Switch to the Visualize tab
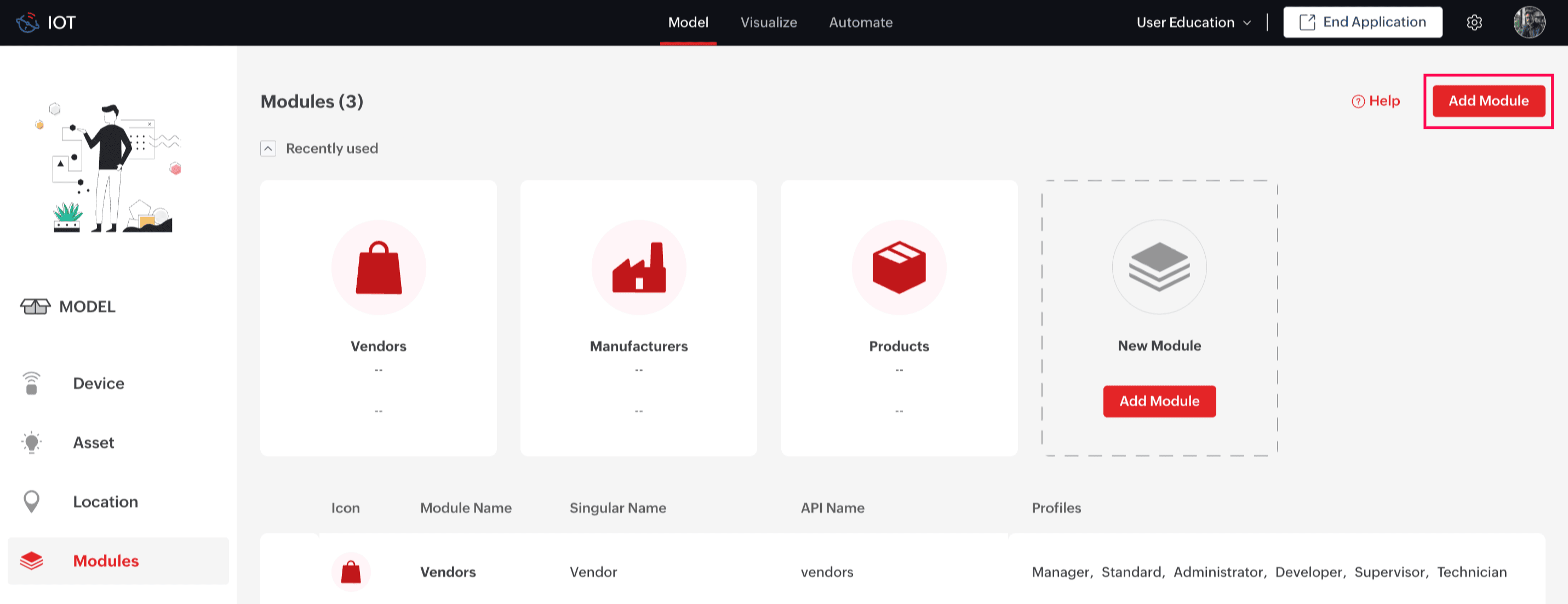Screen dimensions: 1568x604 click(768, 22)
